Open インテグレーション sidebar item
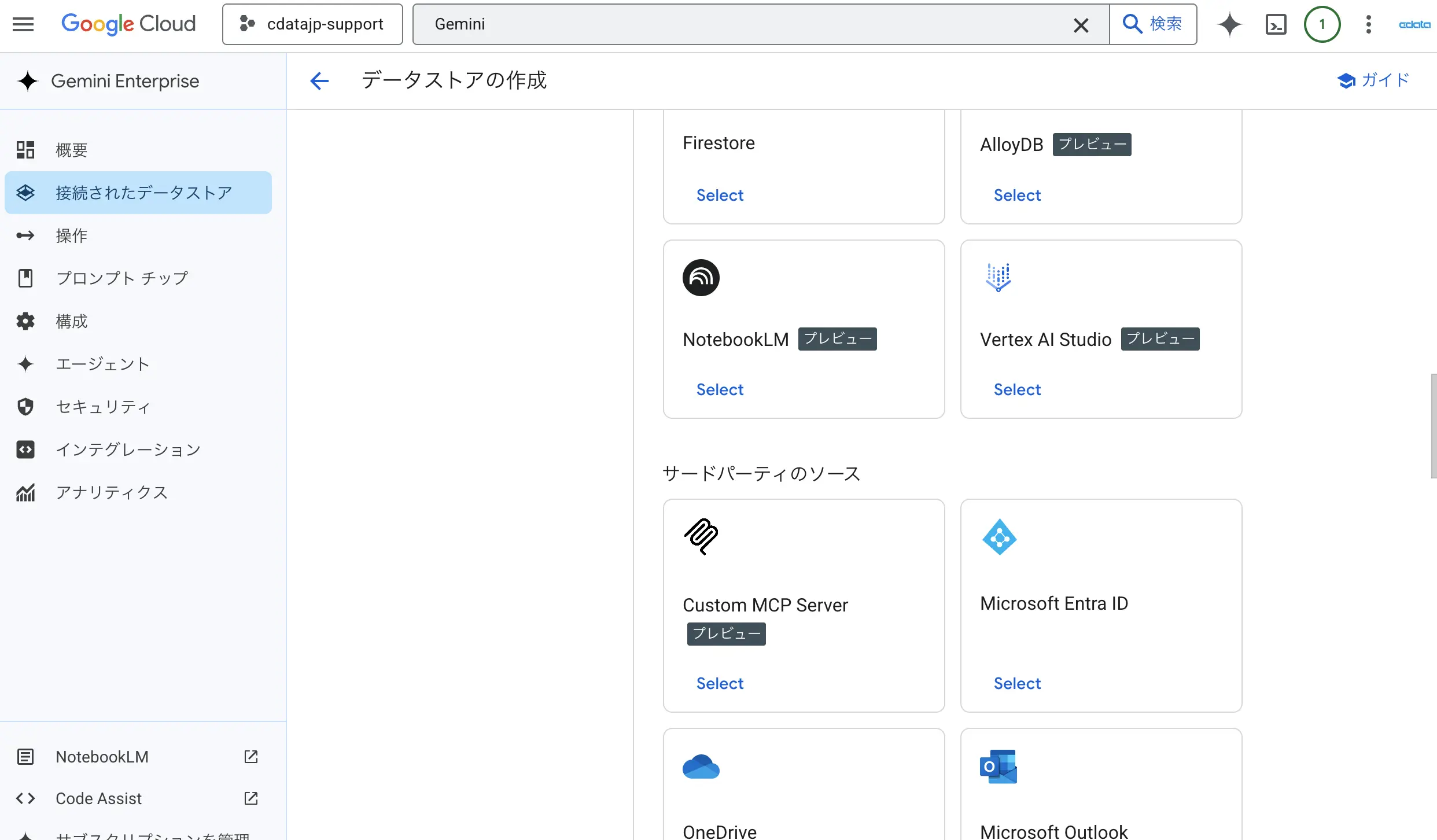Image resolution: width=1437 pixels, height=840 pixels. coord(138,450)
